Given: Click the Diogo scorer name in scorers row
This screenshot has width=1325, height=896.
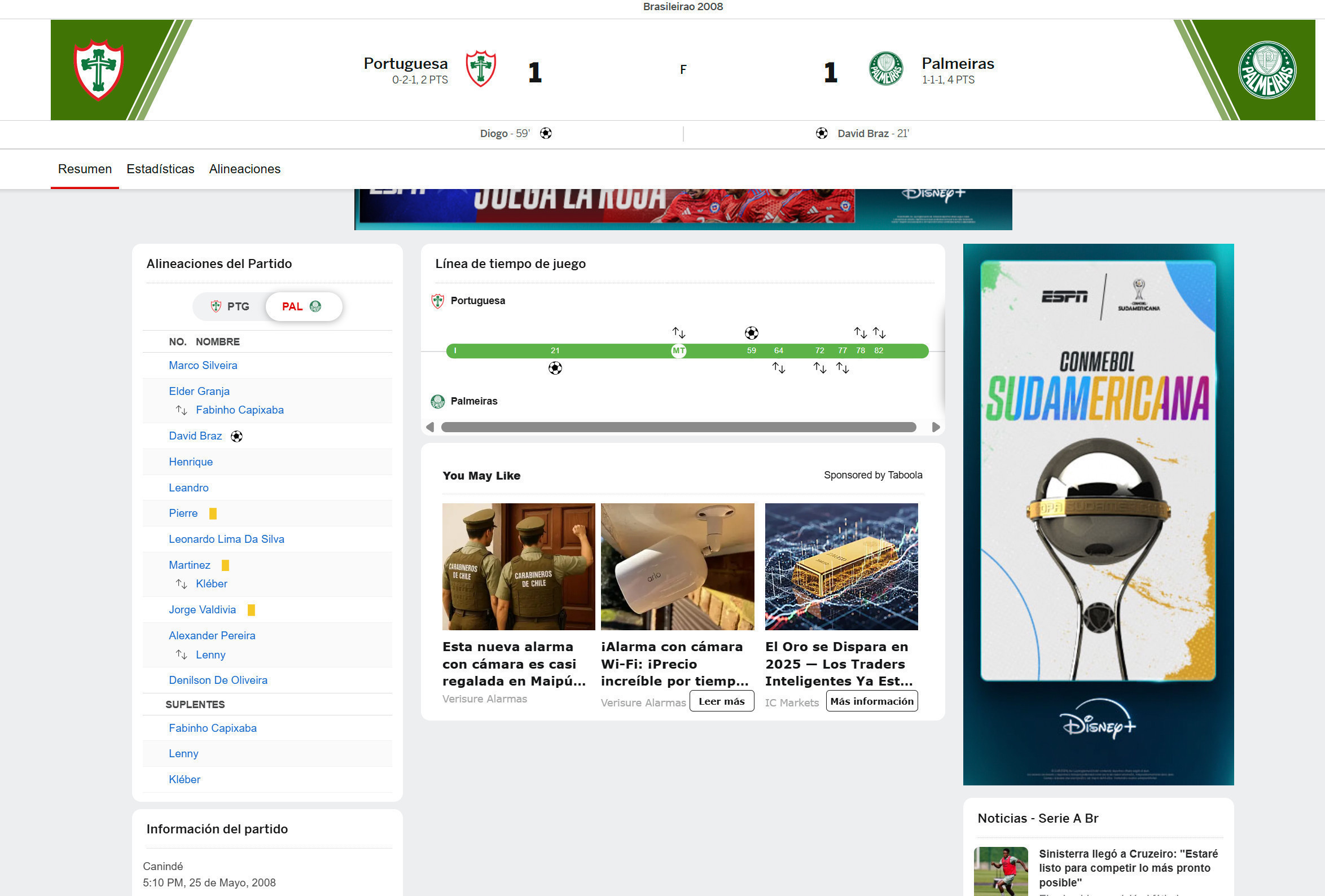Looking at the screenshot, I should (x=494, y=133).
